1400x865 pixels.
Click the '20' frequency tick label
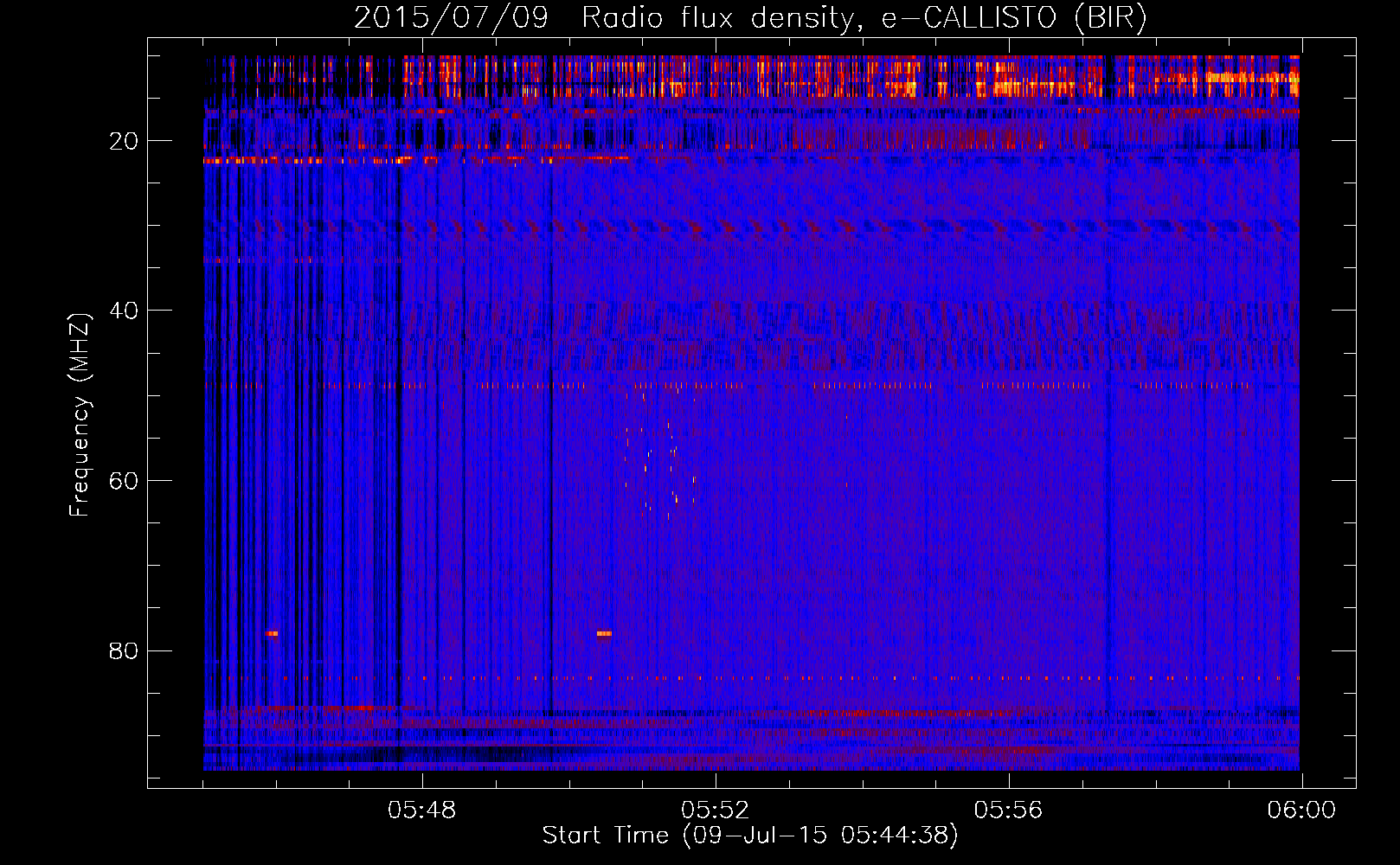coord(124,141)
